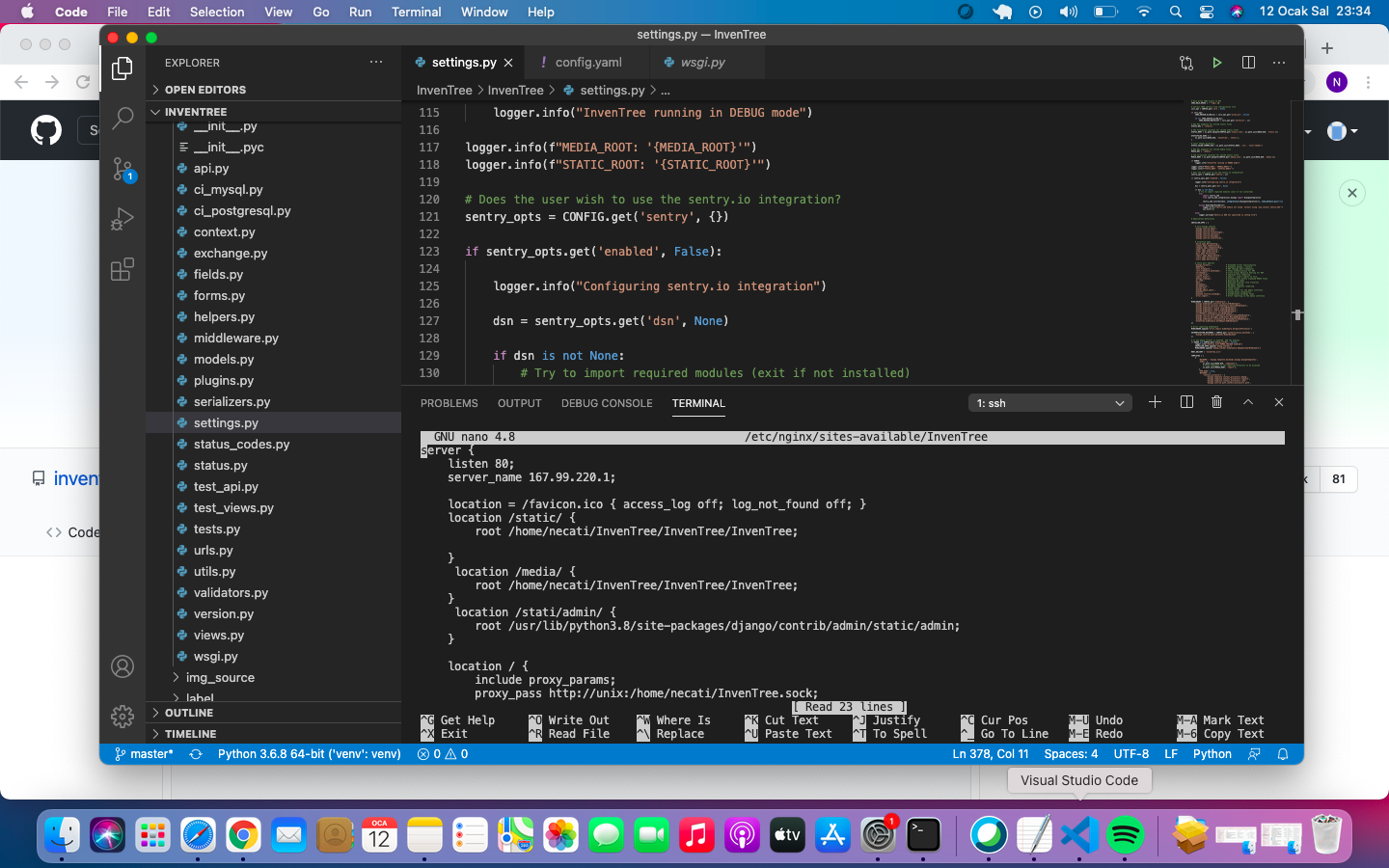Open the Extensions view
Viewport: 1389px width, 868px height.
[122, 270]
